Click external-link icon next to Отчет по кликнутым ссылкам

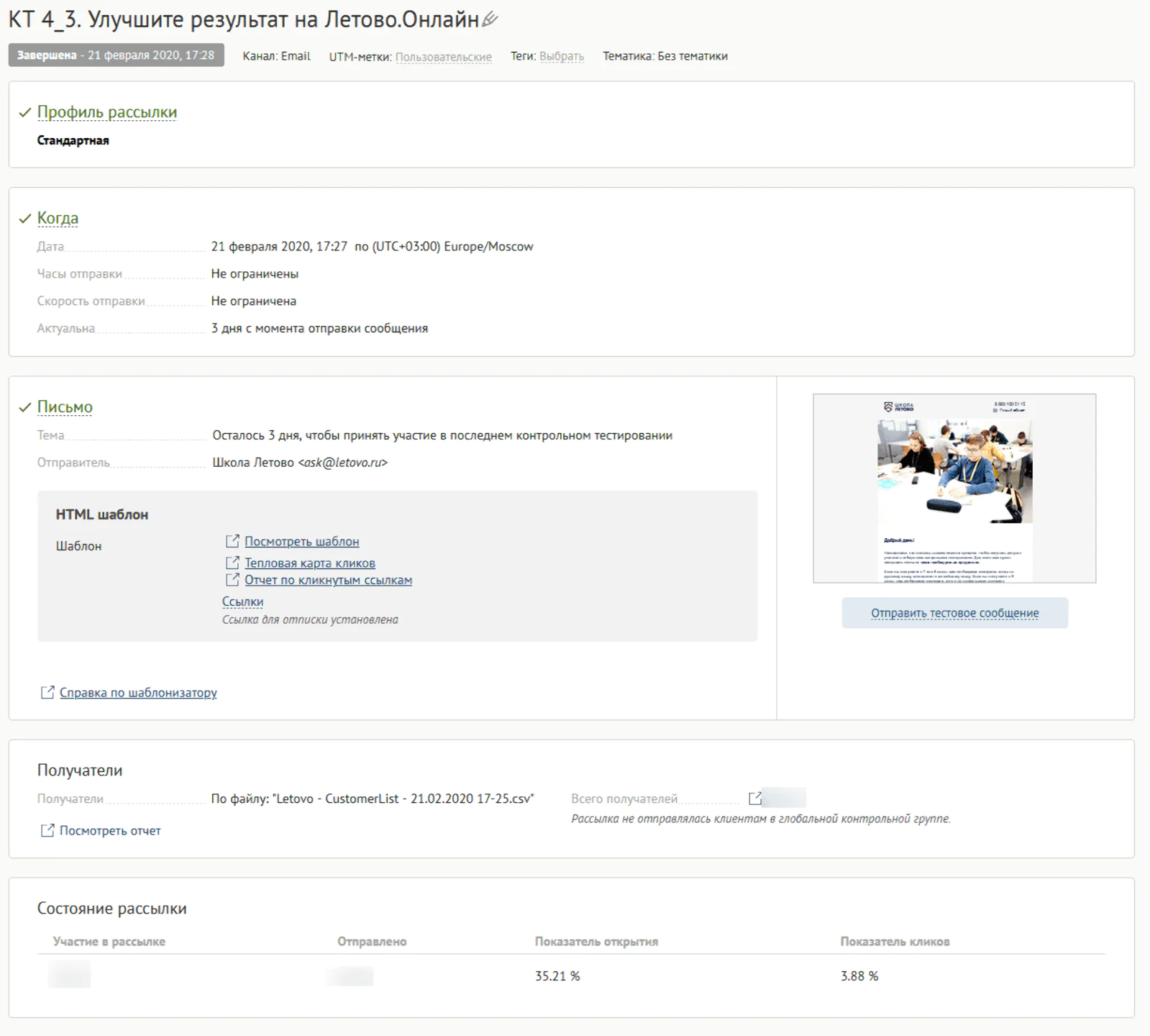coord(232,580)
